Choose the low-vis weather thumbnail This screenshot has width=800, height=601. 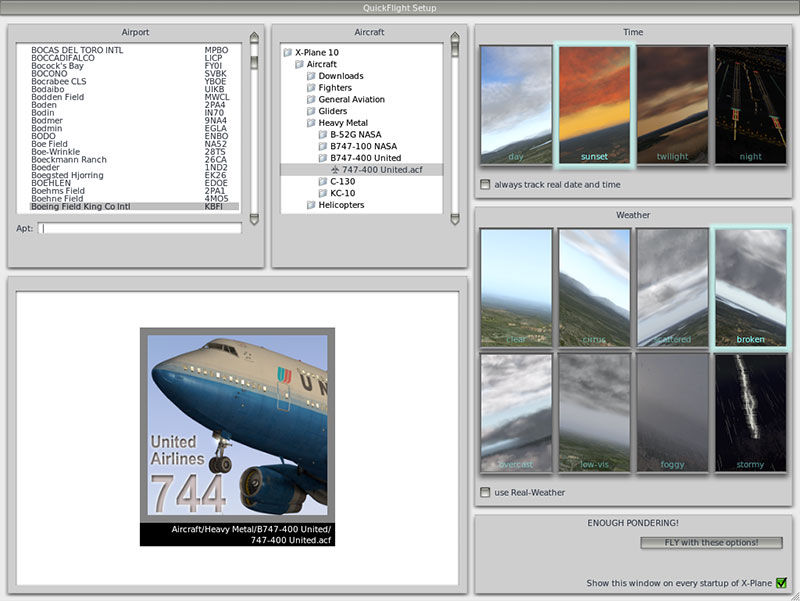pos(594,413)
